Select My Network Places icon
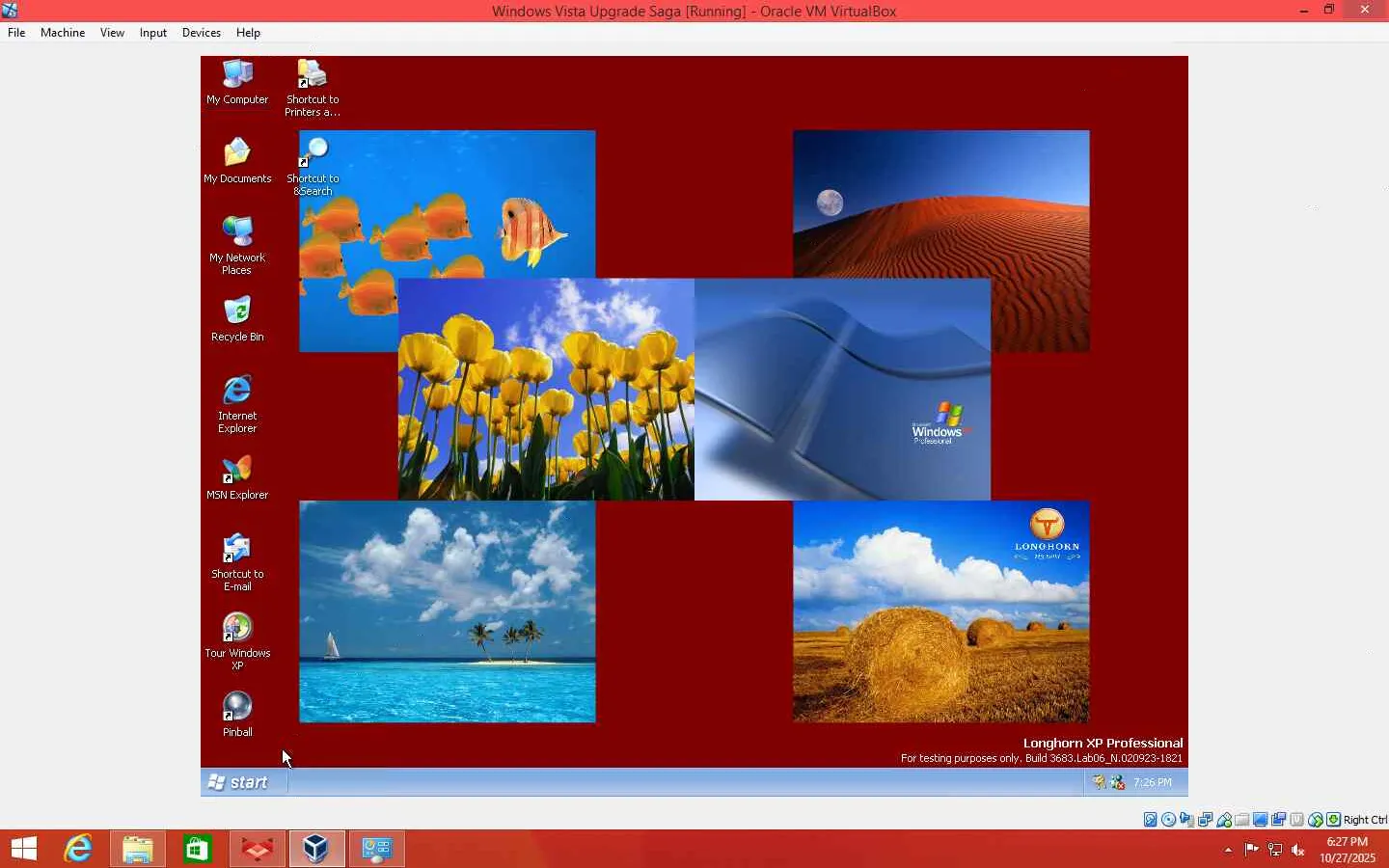This screenshot has width=1389, height=868. 237,246
